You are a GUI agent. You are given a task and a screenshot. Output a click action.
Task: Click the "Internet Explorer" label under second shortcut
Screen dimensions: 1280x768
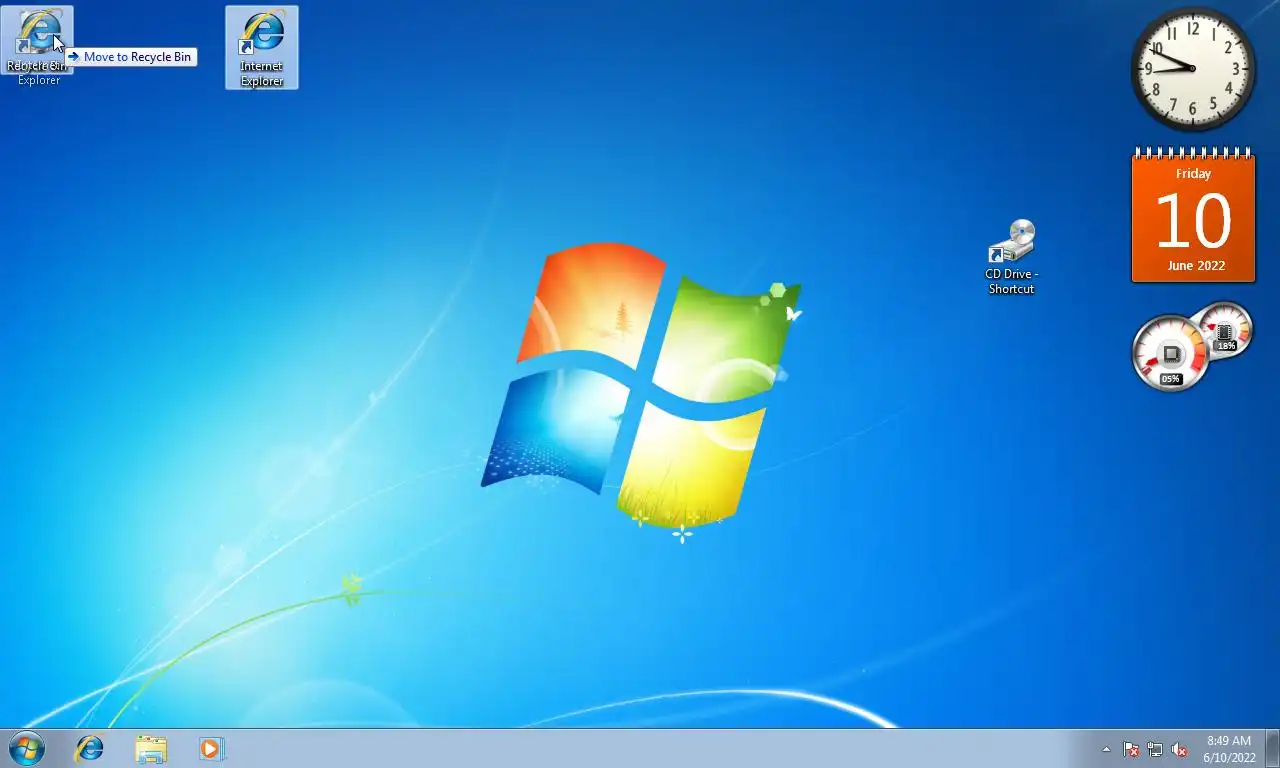(x=262, y=74)
